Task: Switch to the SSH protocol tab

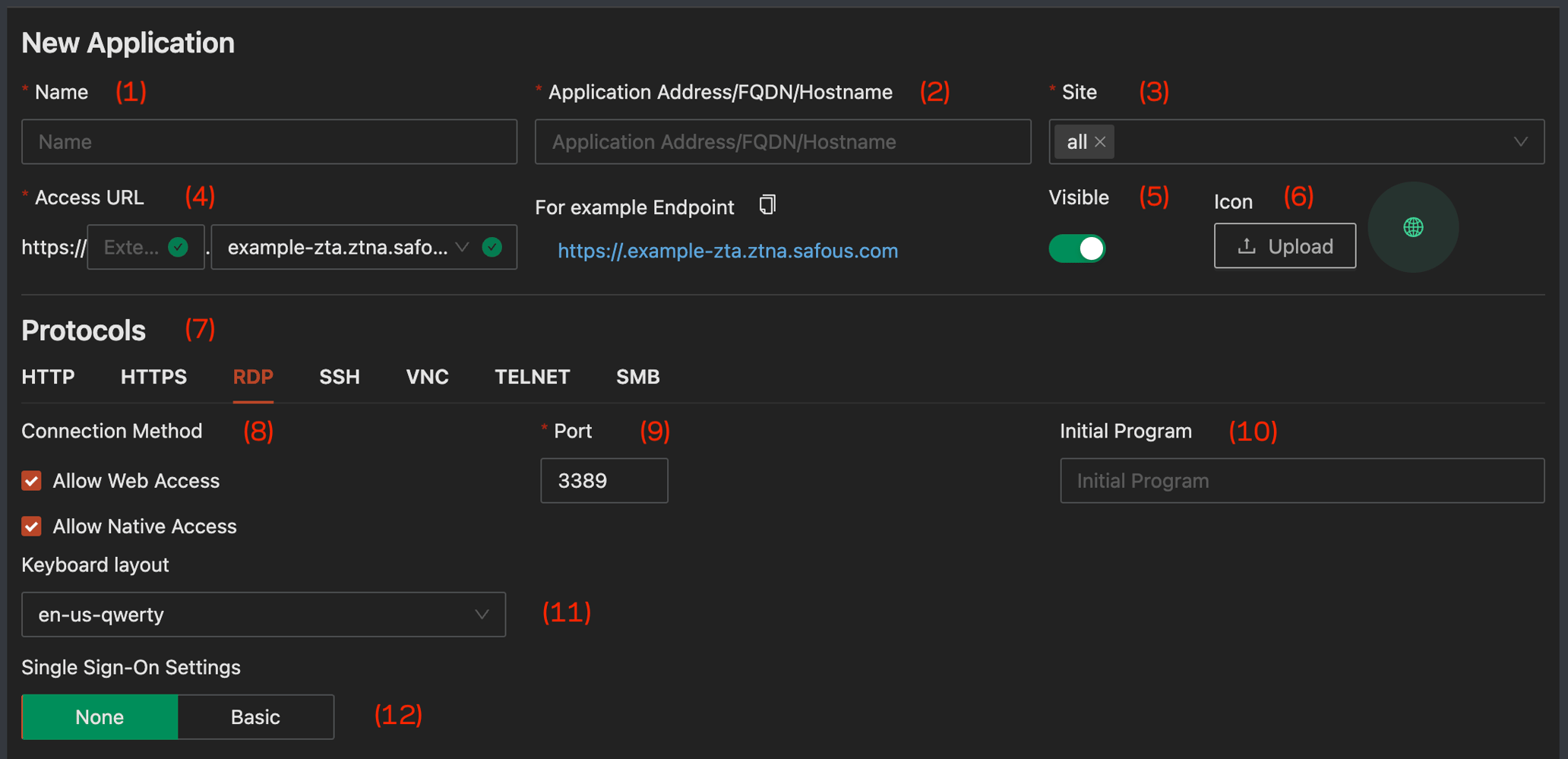Action: click(339, 376)
